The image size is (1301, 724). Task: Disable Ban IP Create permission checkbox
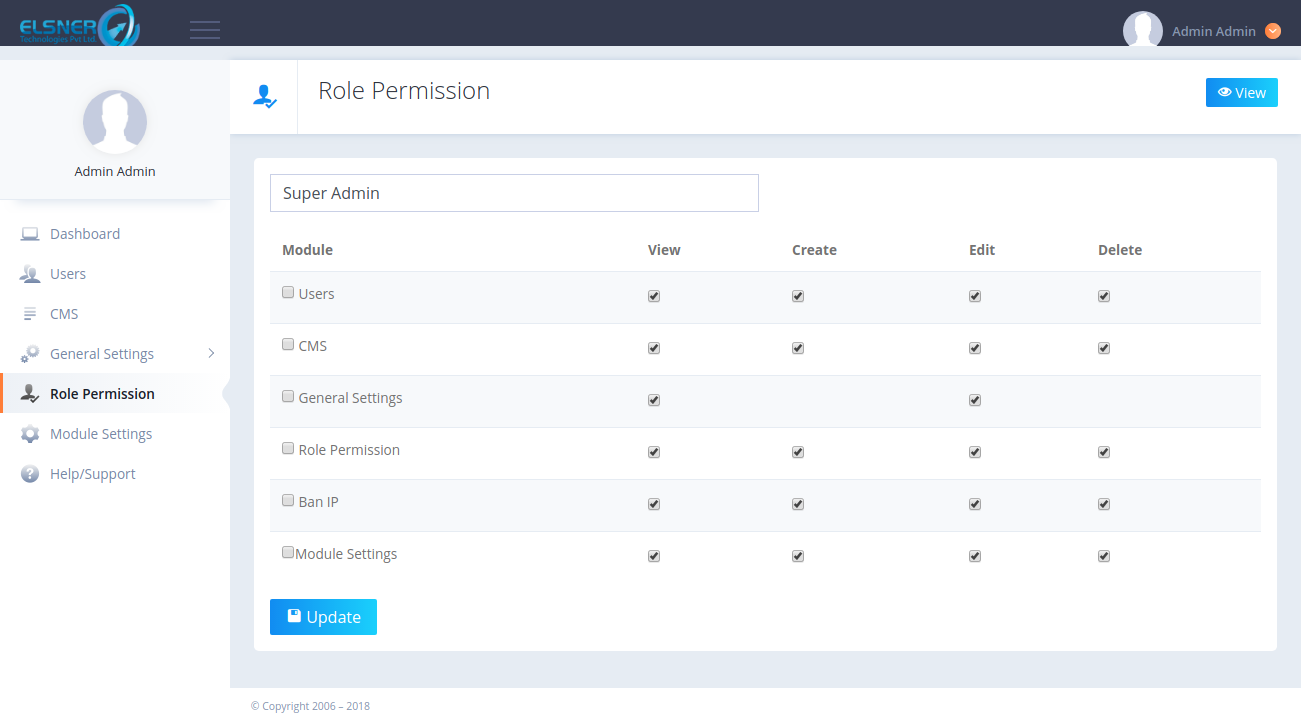tap(798, 504)
